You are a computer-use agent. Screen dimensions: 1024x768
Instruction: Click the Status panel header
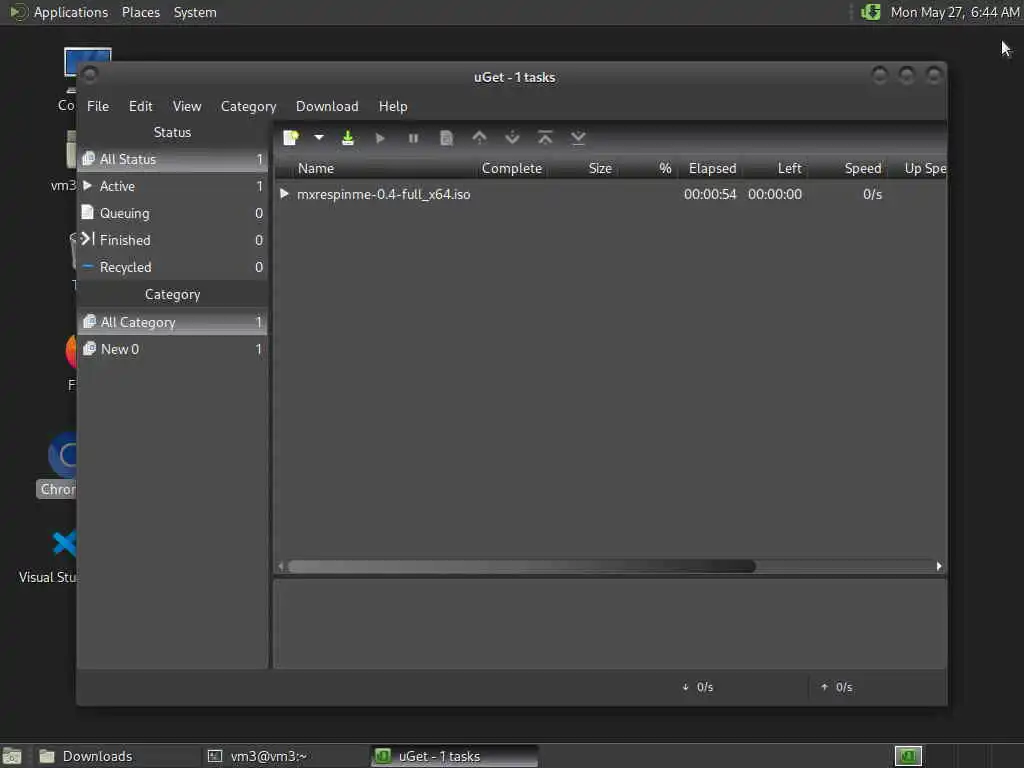172,132
